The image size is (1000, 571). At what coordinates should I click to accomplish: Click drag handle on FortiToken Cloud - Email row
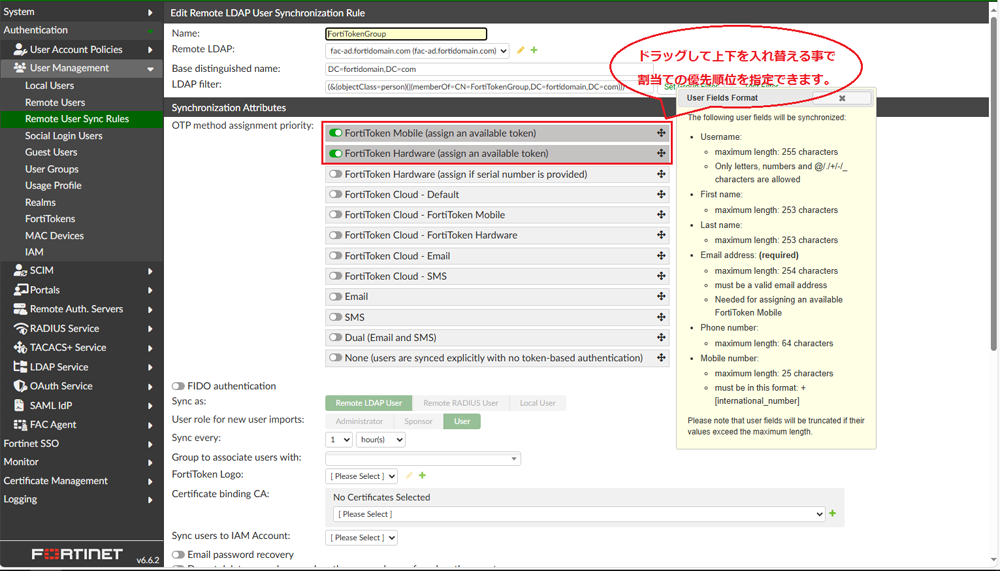[x=661, y=256]
